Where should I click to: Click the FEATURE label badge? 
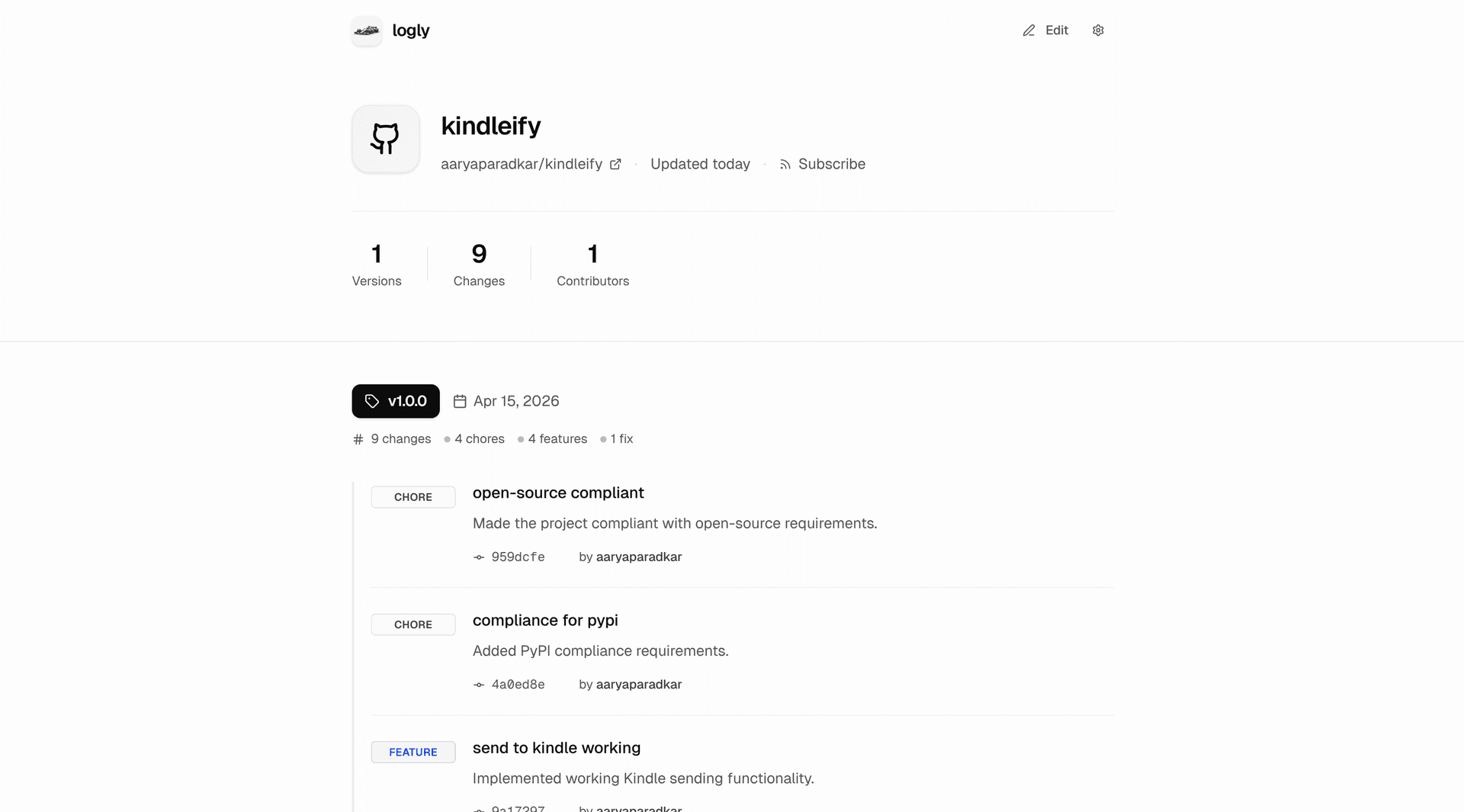413,753
